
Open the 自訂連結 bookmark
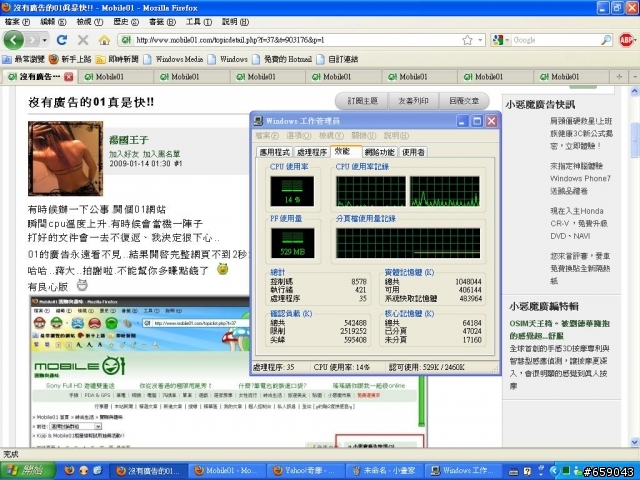[x=338, y=59]
